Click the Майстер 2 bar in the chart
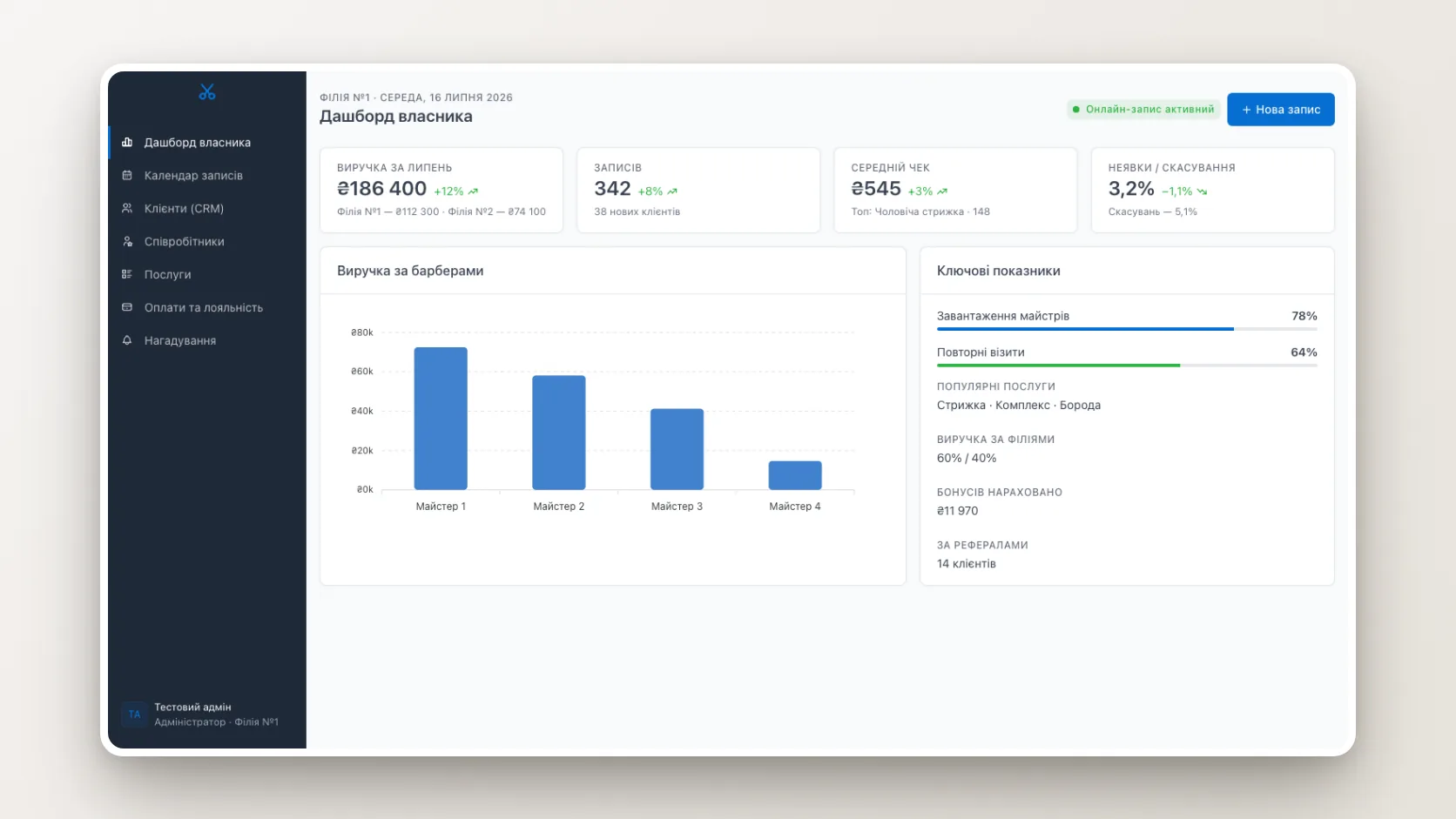The image size is (1456, 819). click(x=559, y=433)
